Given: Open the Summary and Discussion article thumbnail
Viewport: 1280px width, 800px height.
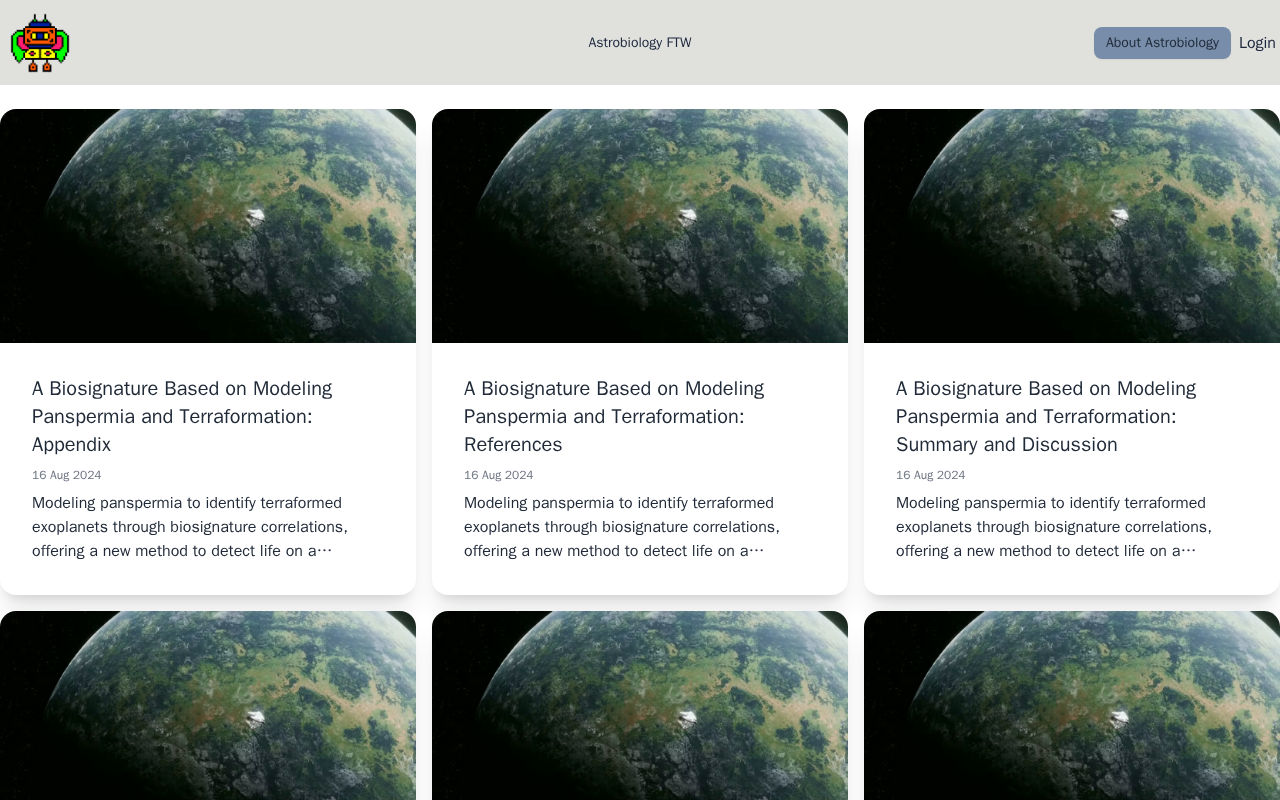Looking at the screenshot, I should tap(1072, 226).
